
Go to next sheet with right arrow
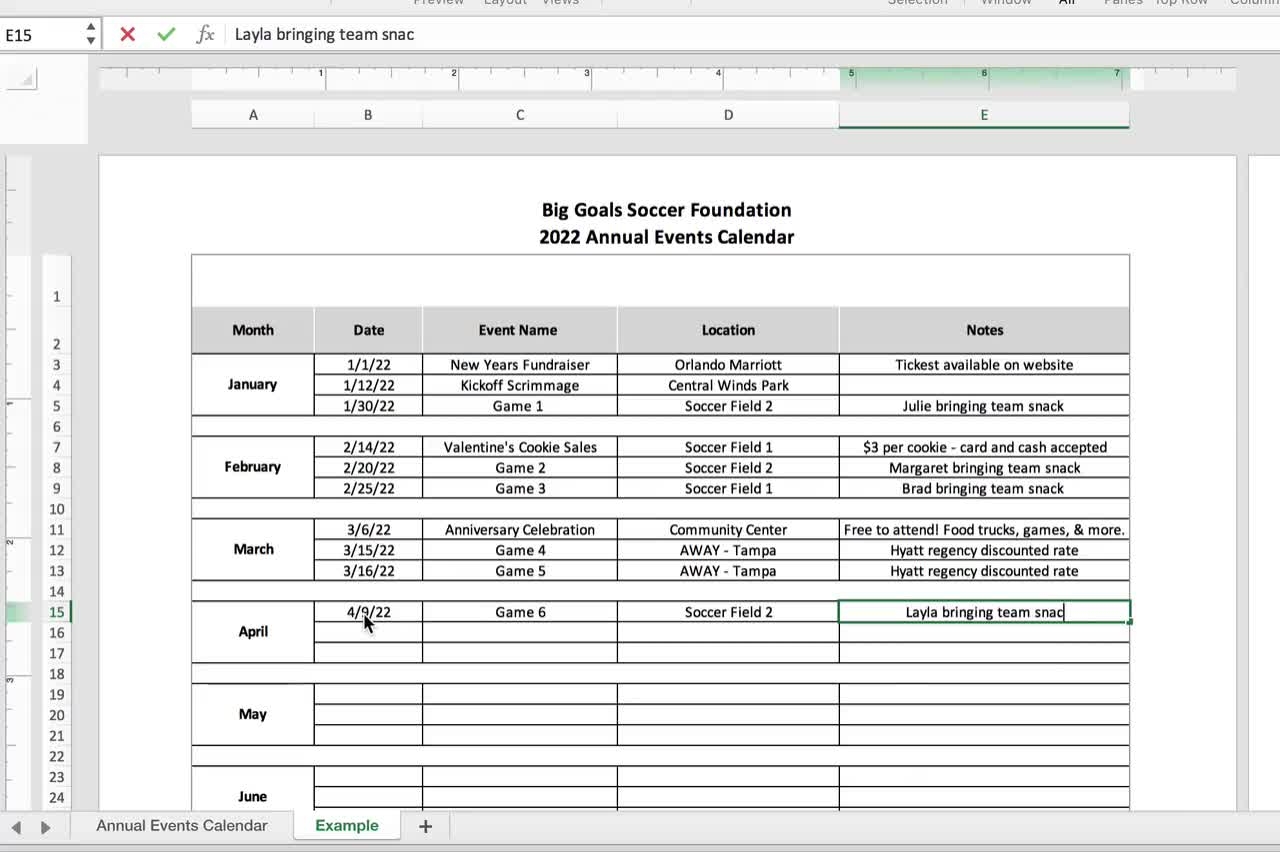tap(45, 827)
